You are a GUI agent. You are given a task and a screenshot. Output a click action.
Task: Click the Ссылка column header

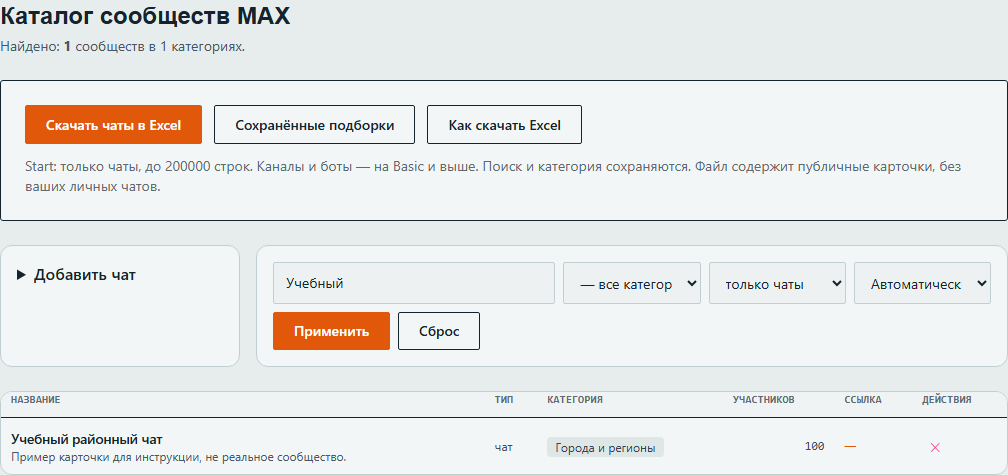tap(863, 400)
